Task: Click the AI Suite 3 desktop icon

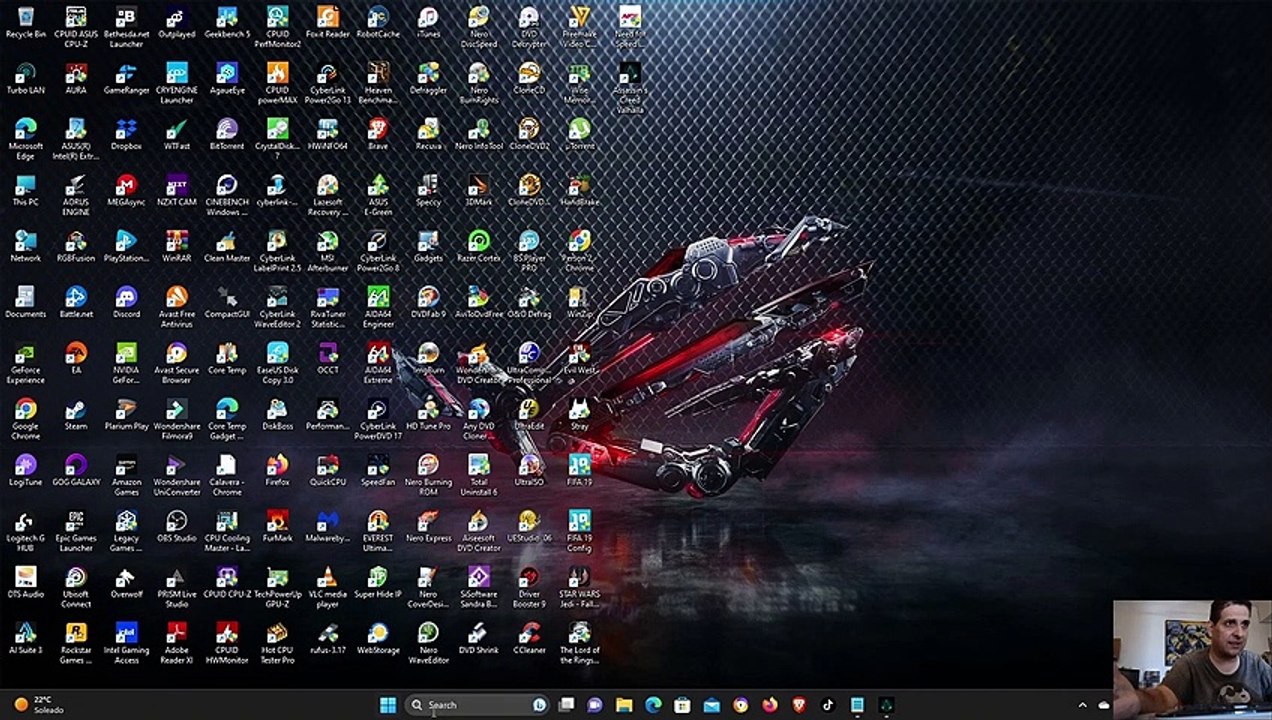Action: tap(25, 639)
